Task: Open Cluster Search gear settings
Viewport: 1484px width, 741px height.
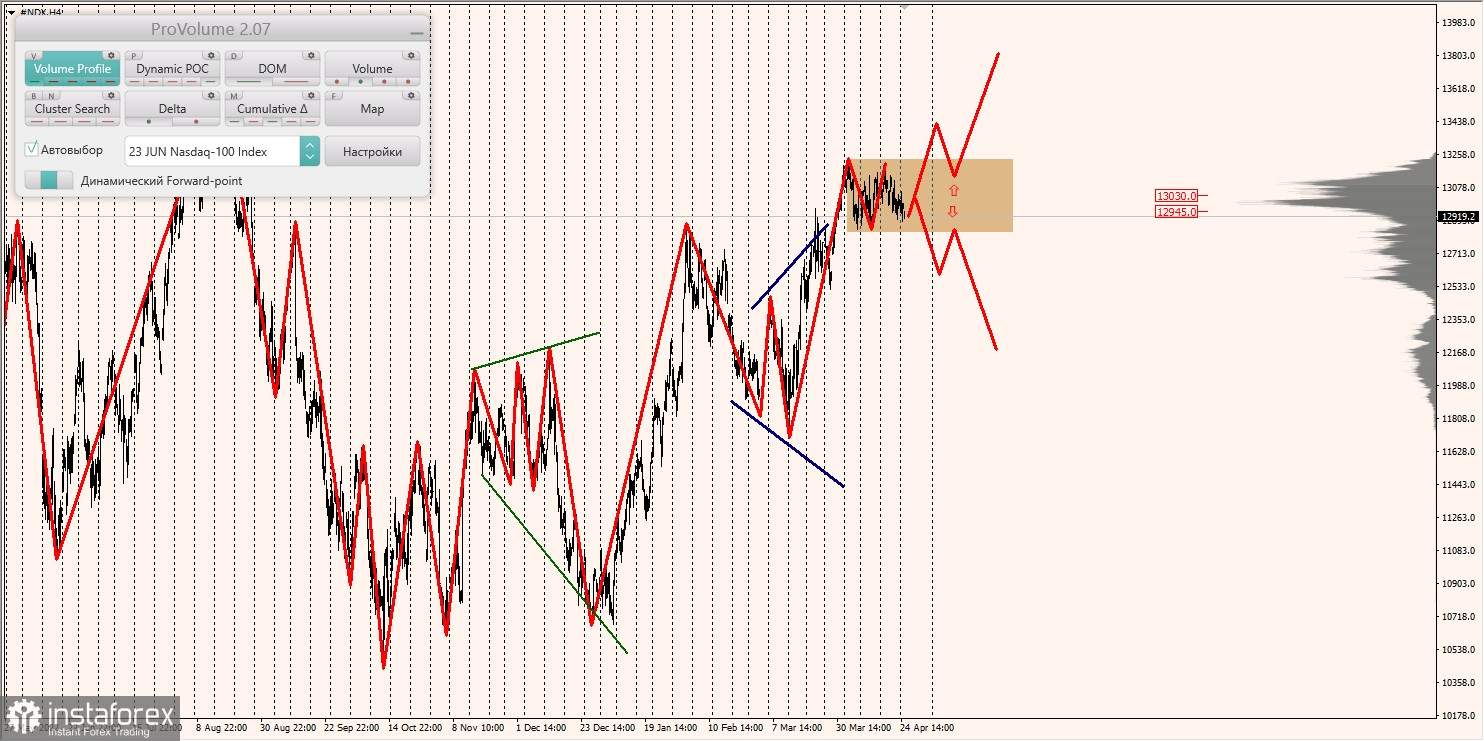Action: pyautogui.click(x=111, y=96)
